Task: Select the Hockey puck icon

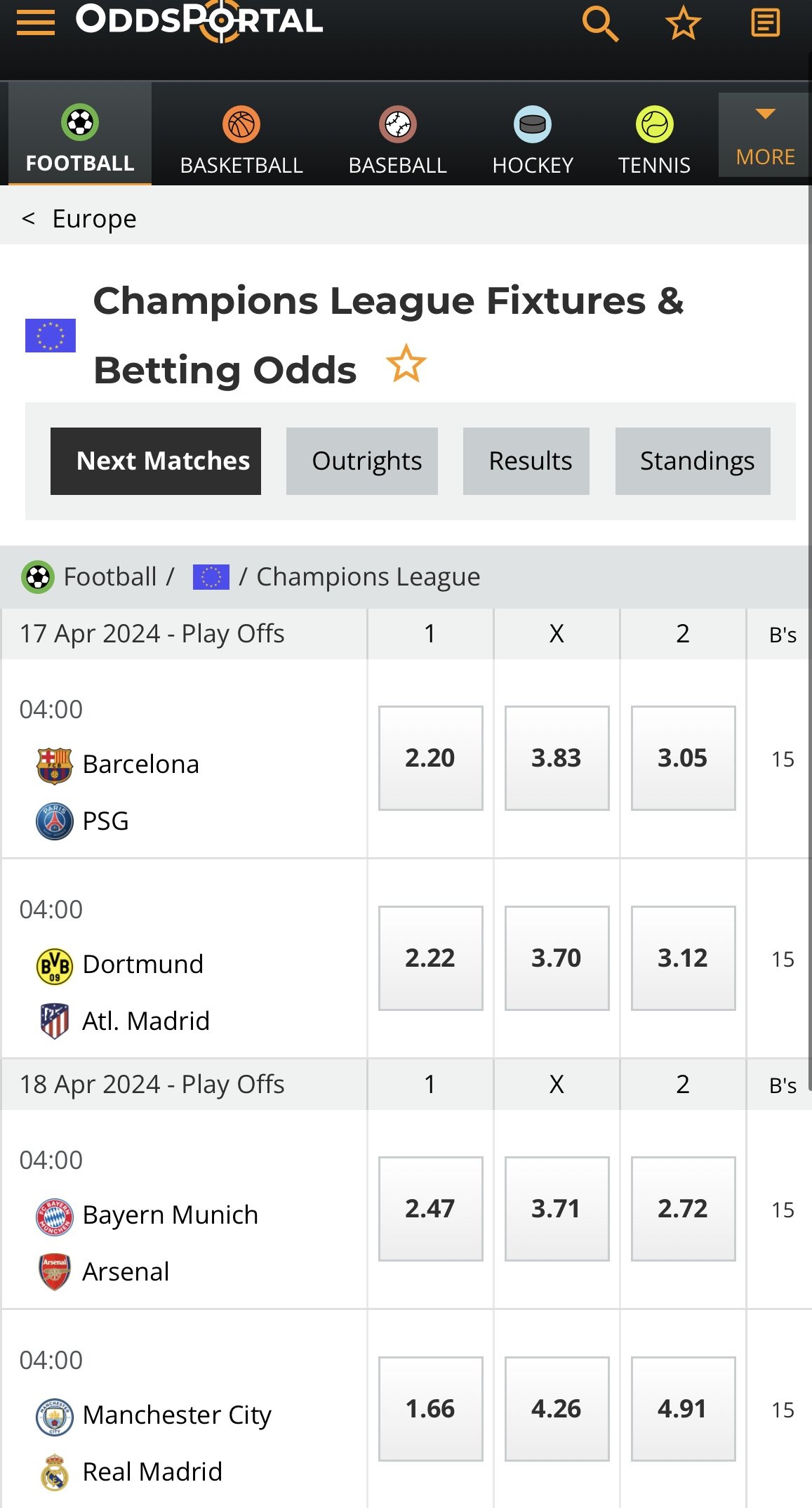Action: (x=533, y=125)
